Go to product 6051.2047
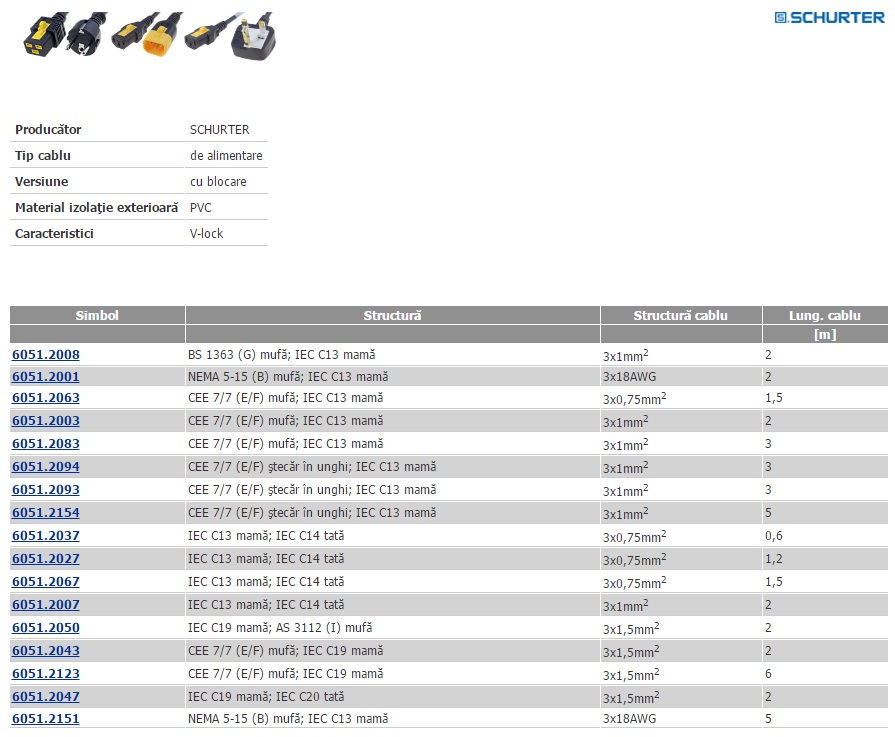Image resolution: width=895 pixels, height=737 pixels. coord(46,696)
